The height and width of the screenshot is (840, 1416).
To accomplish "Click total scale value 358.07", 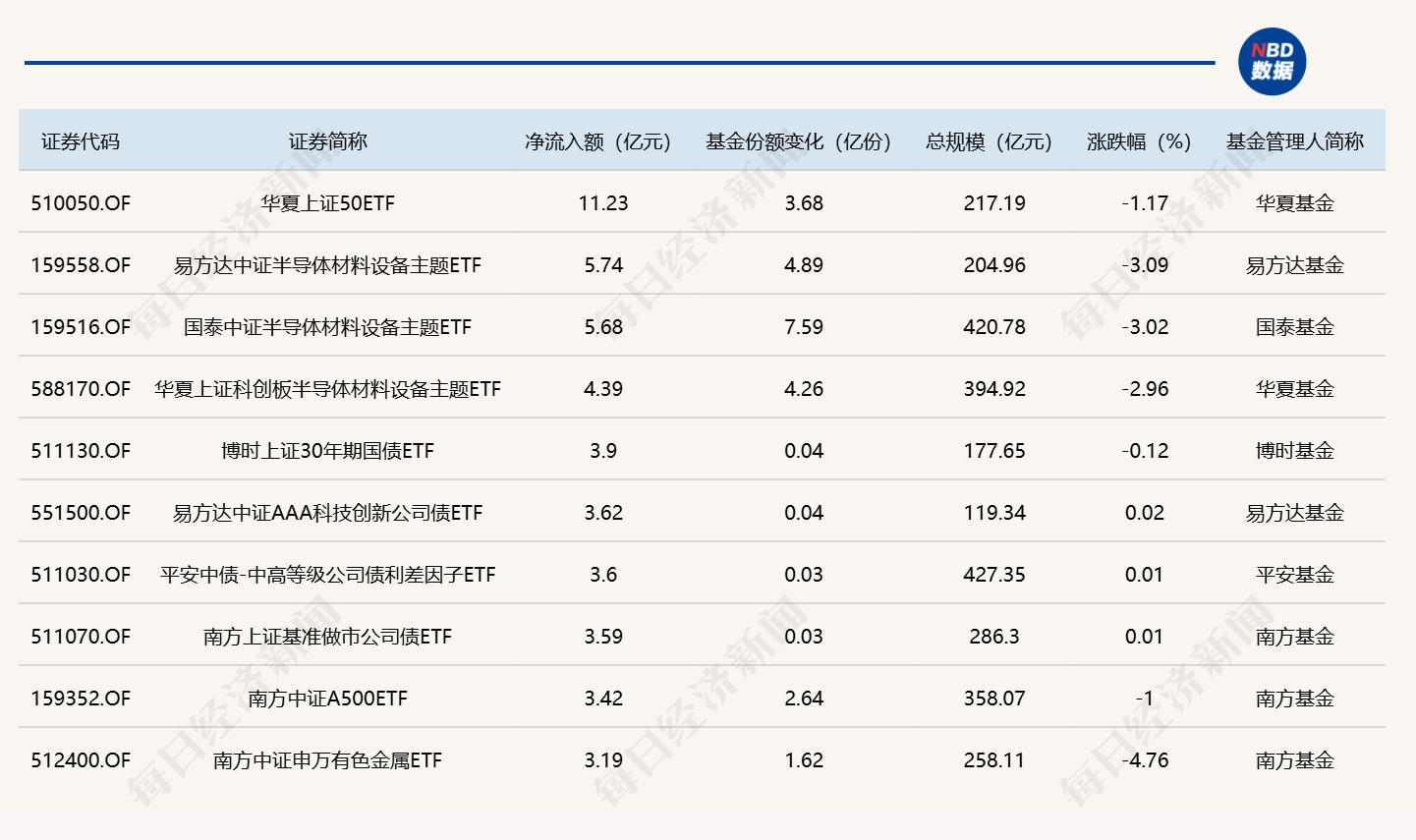I will click(x=994, y=699).
